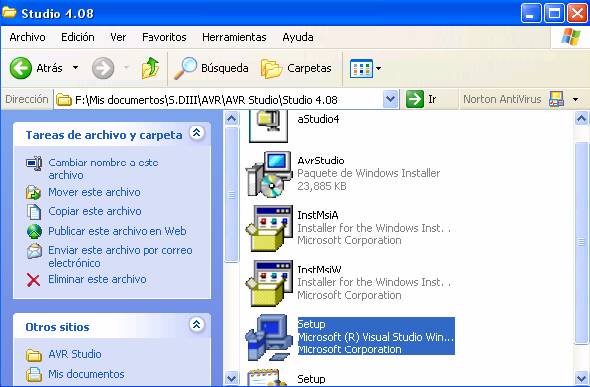Screen dimensions: 590x387
Task: Open the Forward history dropdown arrow
Action: [126, 68]
